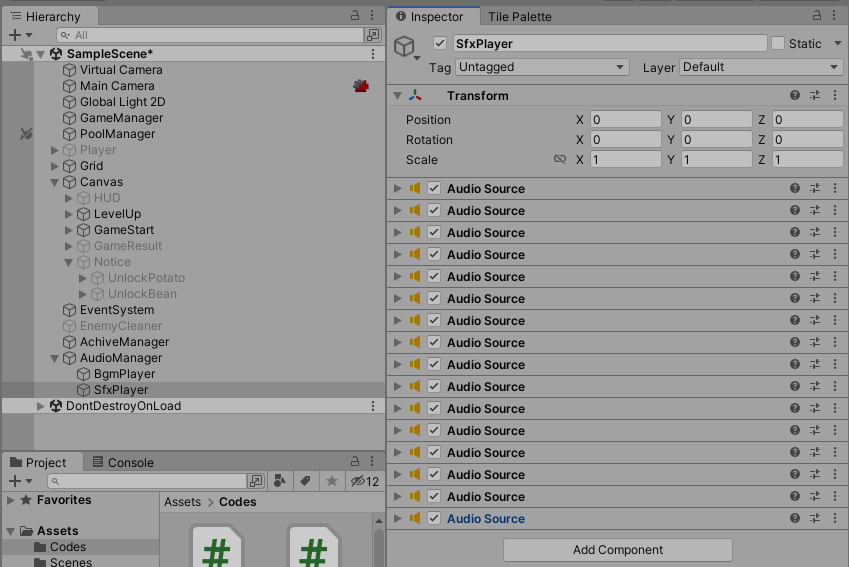Switch to the Console tab

click(x=123, y=462)
